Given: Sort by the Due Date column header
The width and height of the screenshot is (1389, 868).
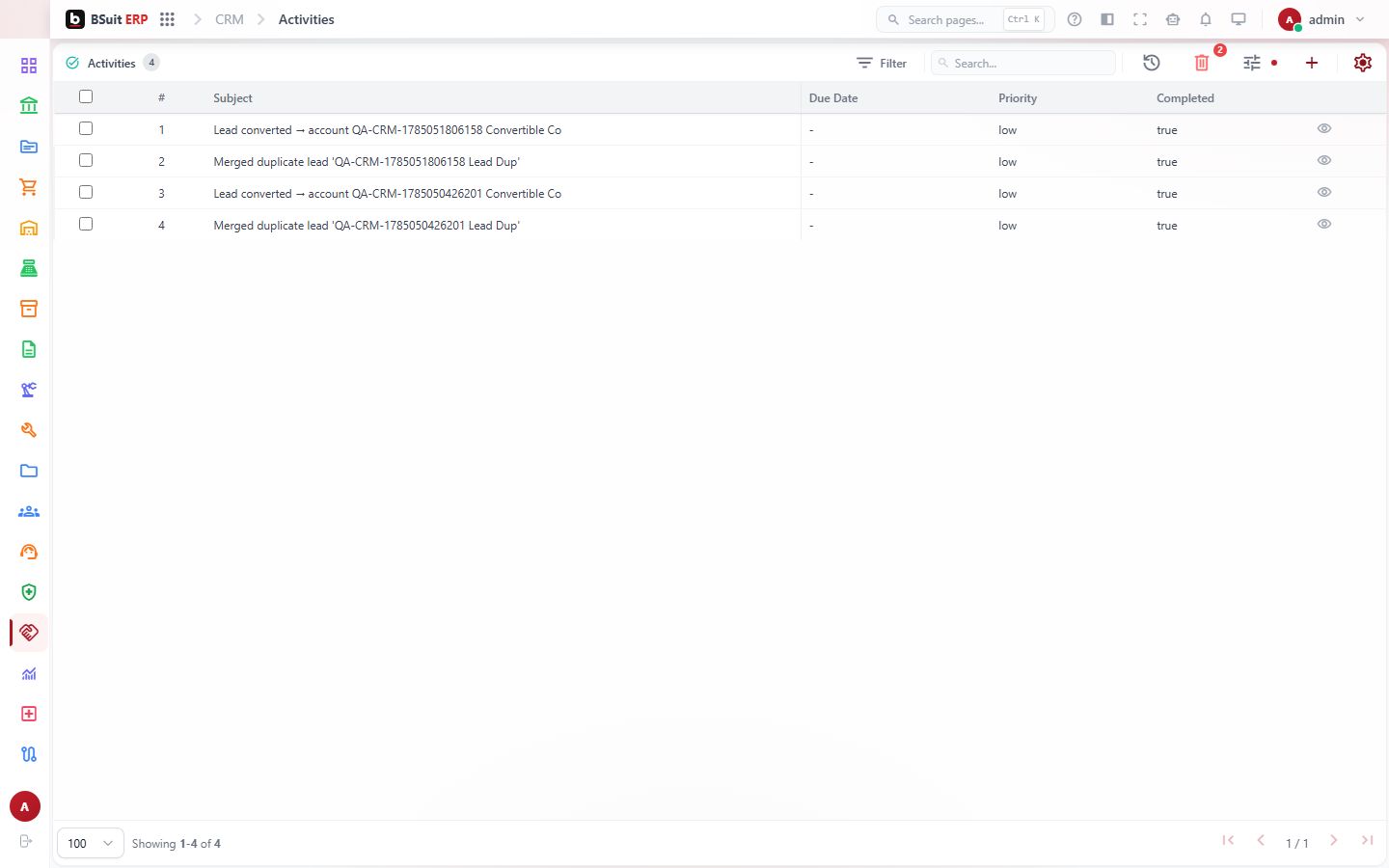Looking at the screenshot, I should [833, 98].
